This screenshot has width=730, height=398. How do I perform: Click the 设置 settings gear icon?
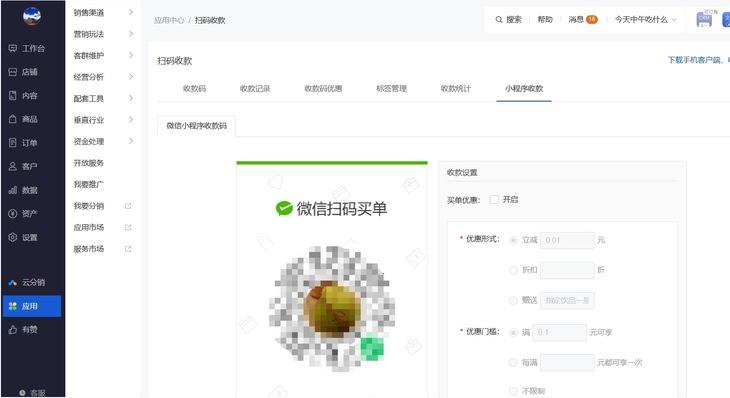(x=13, y=237)
